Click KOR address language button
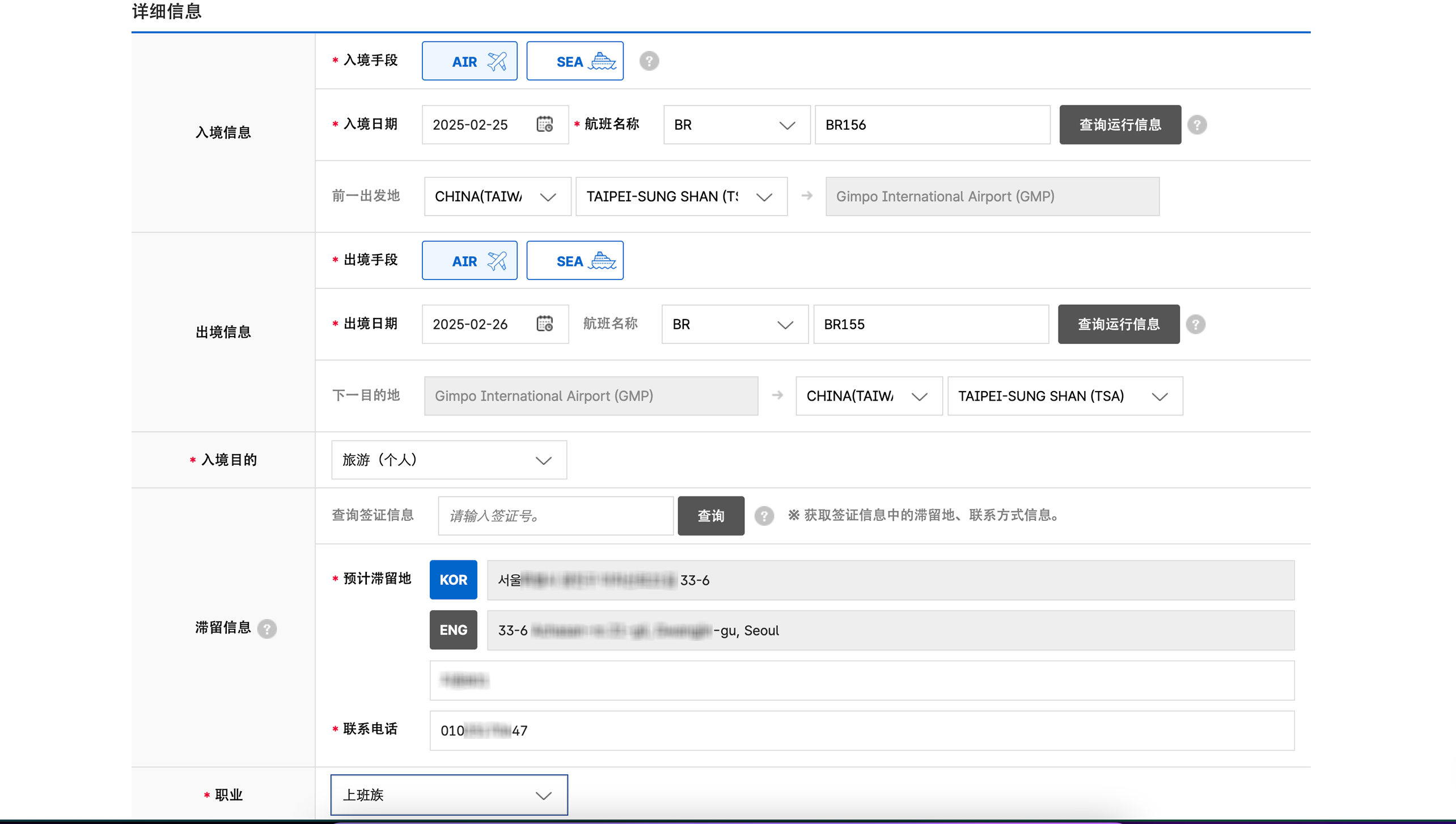1456x824 pixels. [x=453, y=579]
